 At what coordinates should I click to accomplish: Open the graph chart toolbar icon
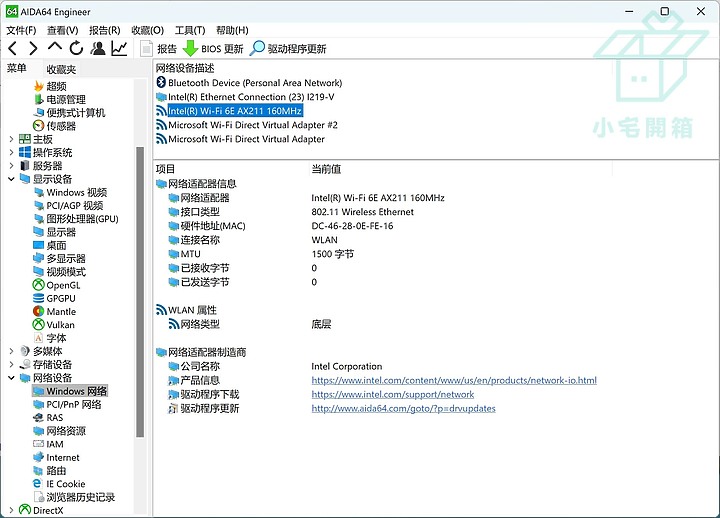(119, 48)
